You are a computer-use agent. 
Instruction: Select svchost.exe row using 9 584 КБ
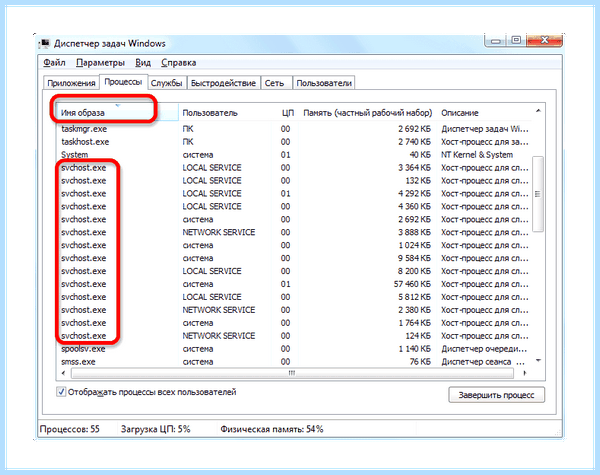(x=295, y=258)
